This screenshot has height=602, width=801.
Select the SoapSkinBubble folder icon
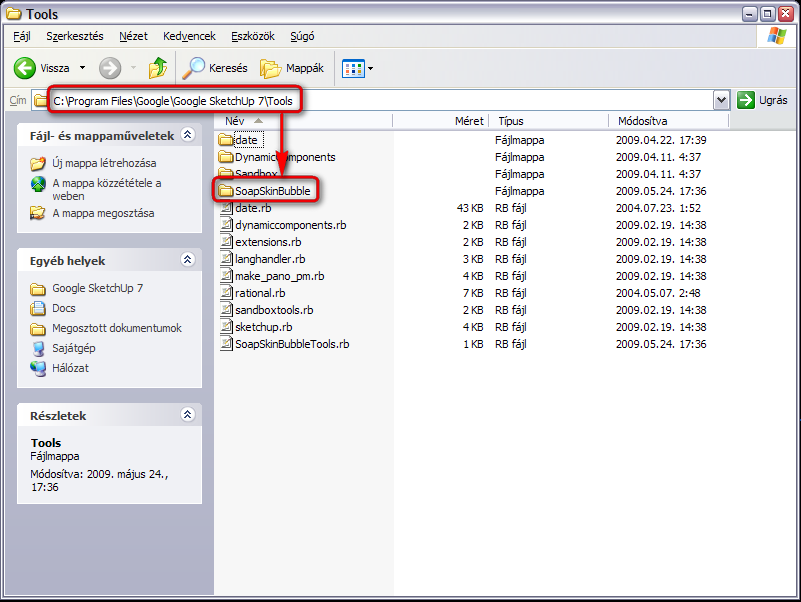click(225, 191)
